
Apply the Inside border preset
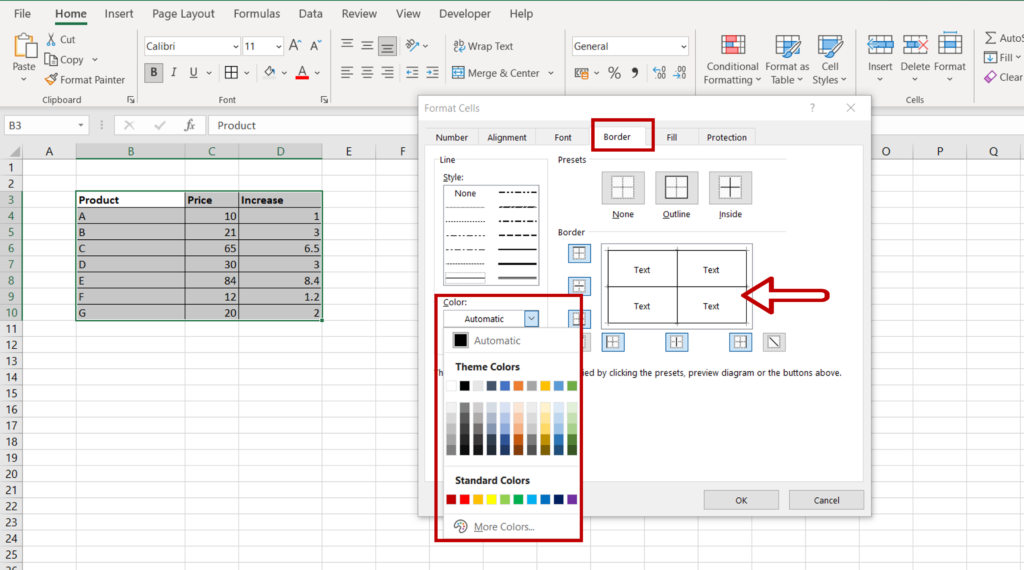(x=730, y=188)
